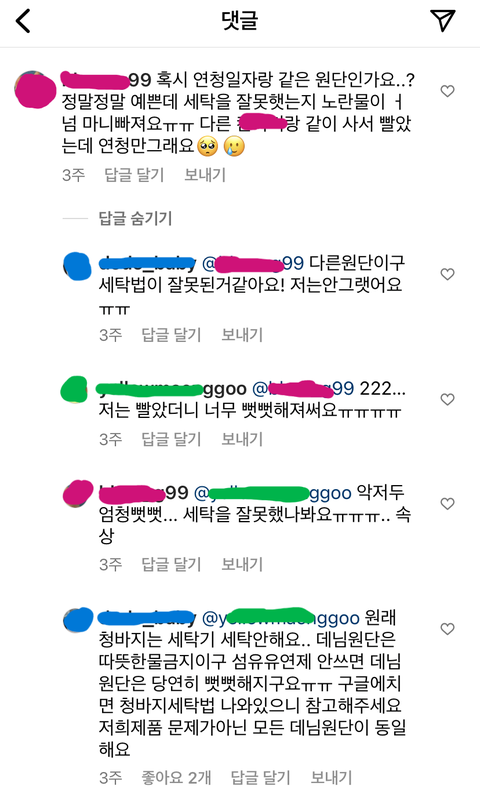
Task: Open the green-masked commenter's profile picture
Action: [75, 390]
